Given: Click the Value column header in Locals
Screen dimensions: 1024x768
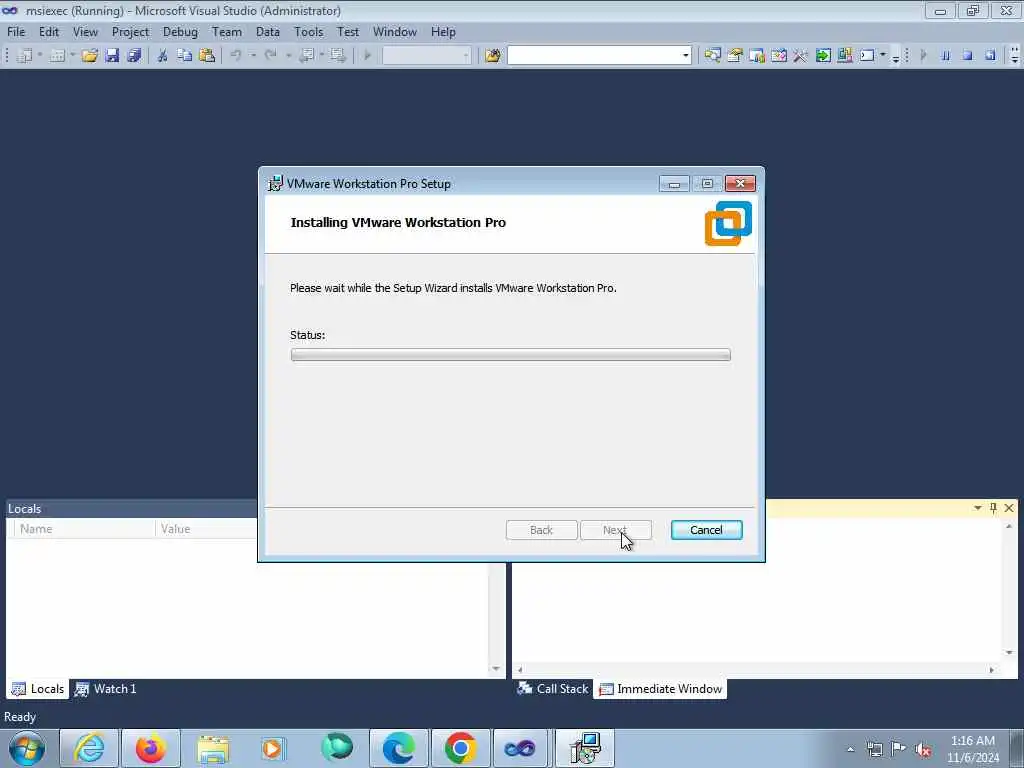Looking at the screenshot, I should 207,529.
